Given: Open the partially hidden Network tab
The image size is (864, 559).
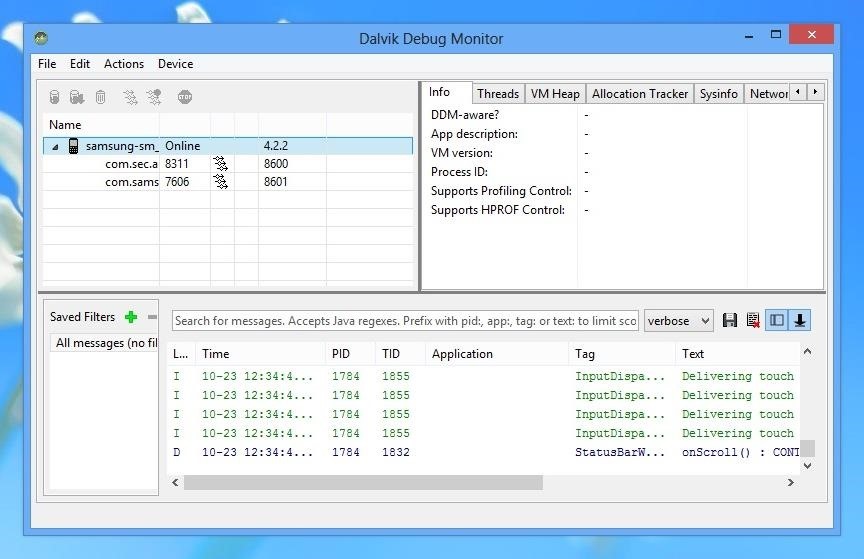Looking at the screenshot, I should 768,94.
